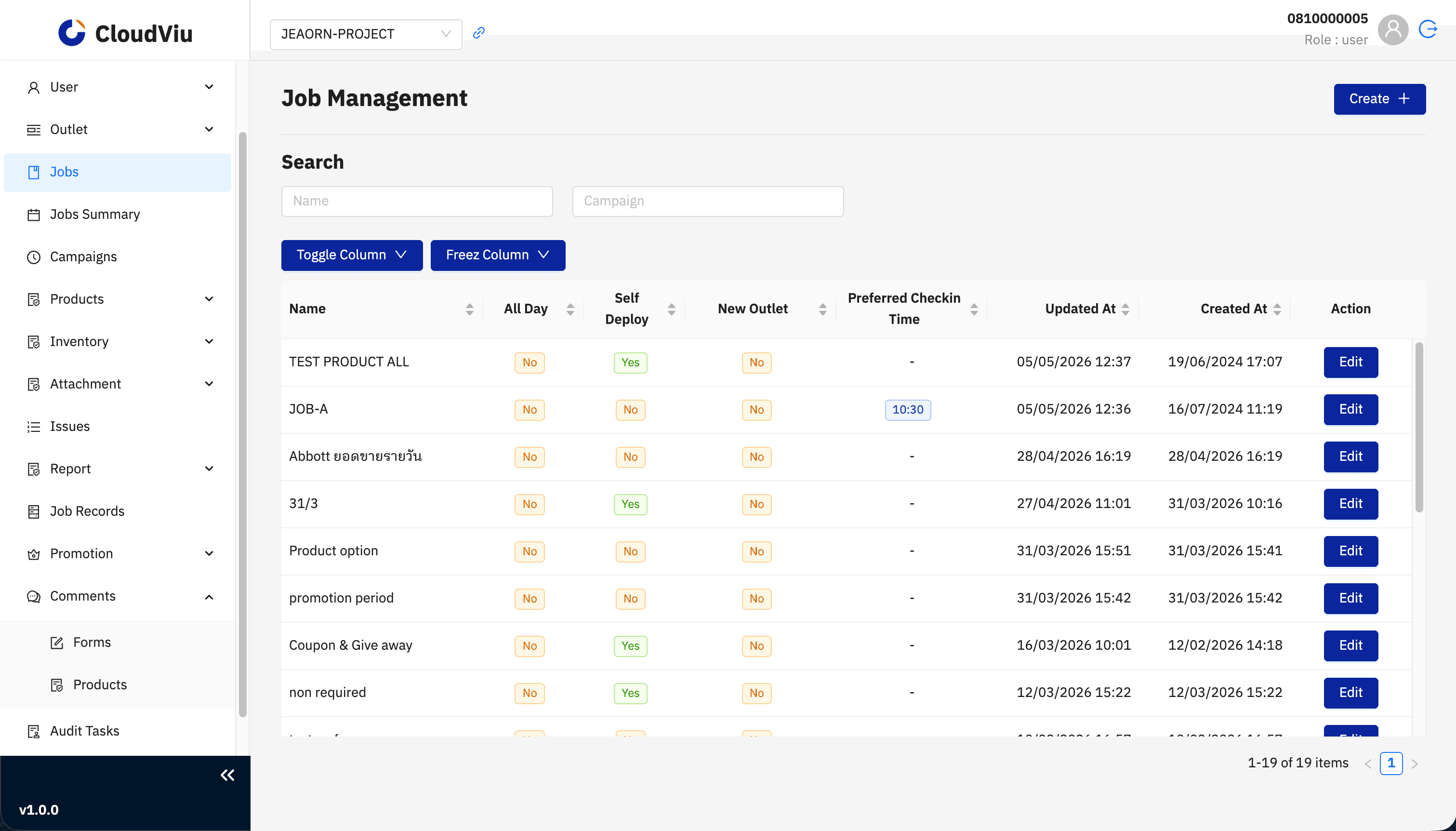This screenshot has width=1456, height=831.
Task: Open the Toggle Column dropdown
Action: point(352,255)
